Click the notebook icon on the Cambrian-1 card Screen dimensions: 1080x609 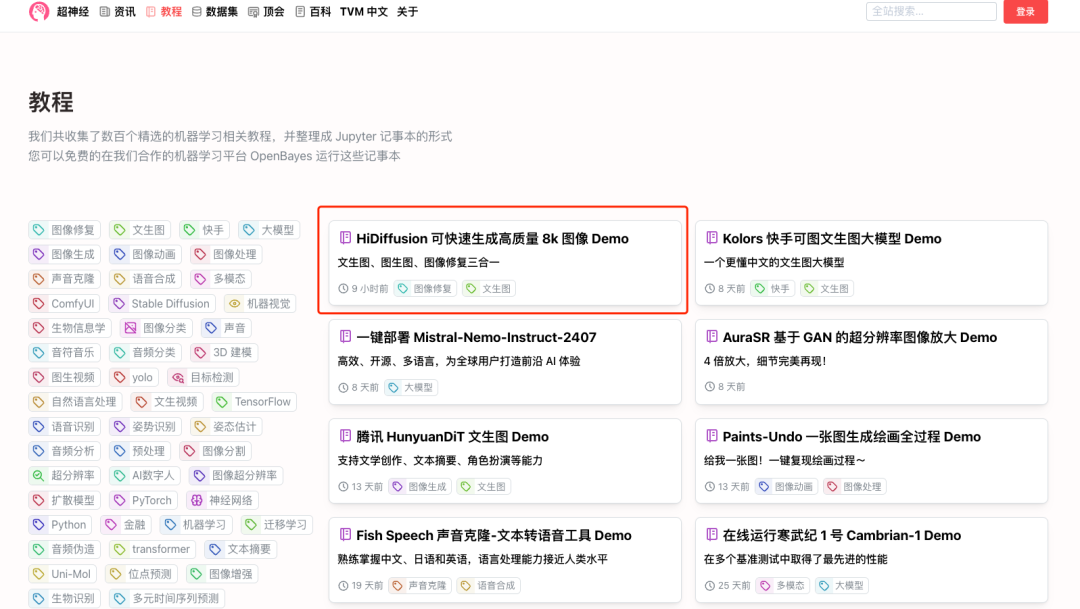click(x=712, y=535)
